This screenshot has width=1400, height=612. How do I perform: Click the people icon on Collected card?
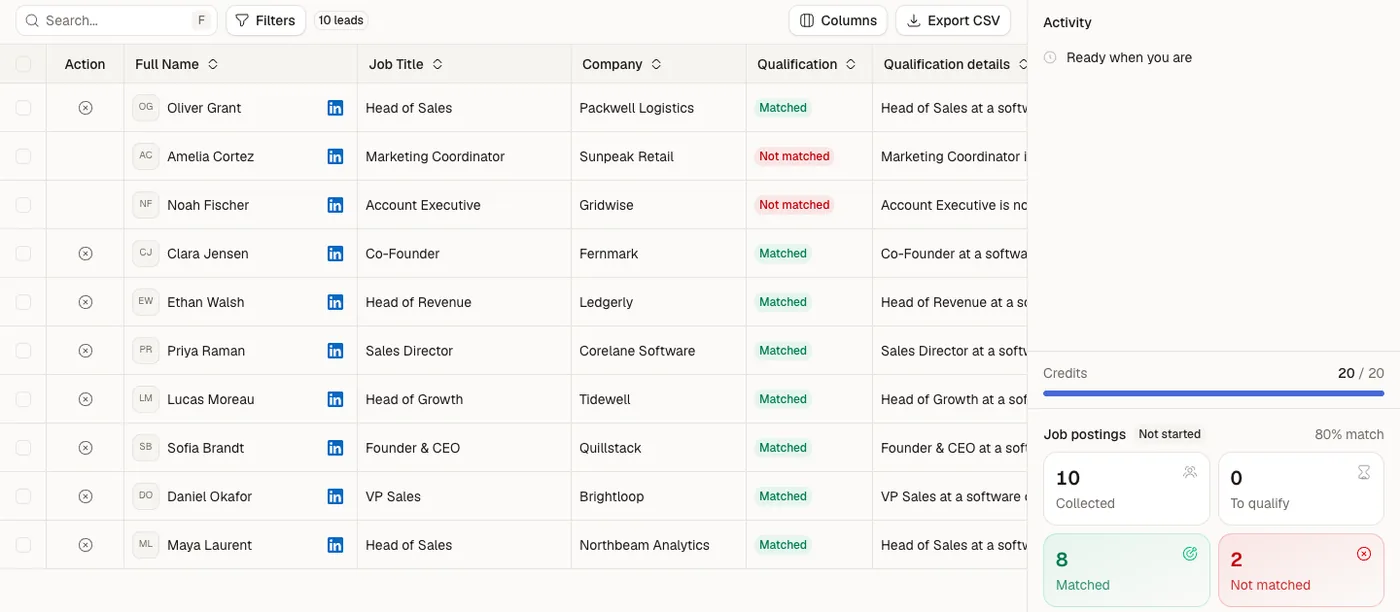pyautogui.click(x=1190, y=472)
